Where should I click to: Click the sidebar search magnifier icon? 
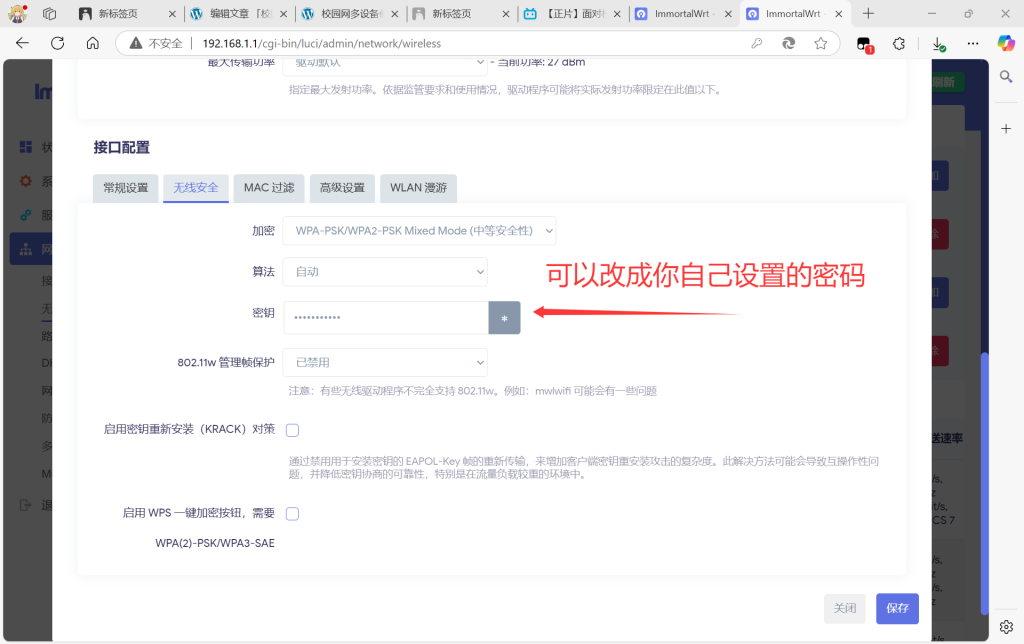pos(1006,78)
